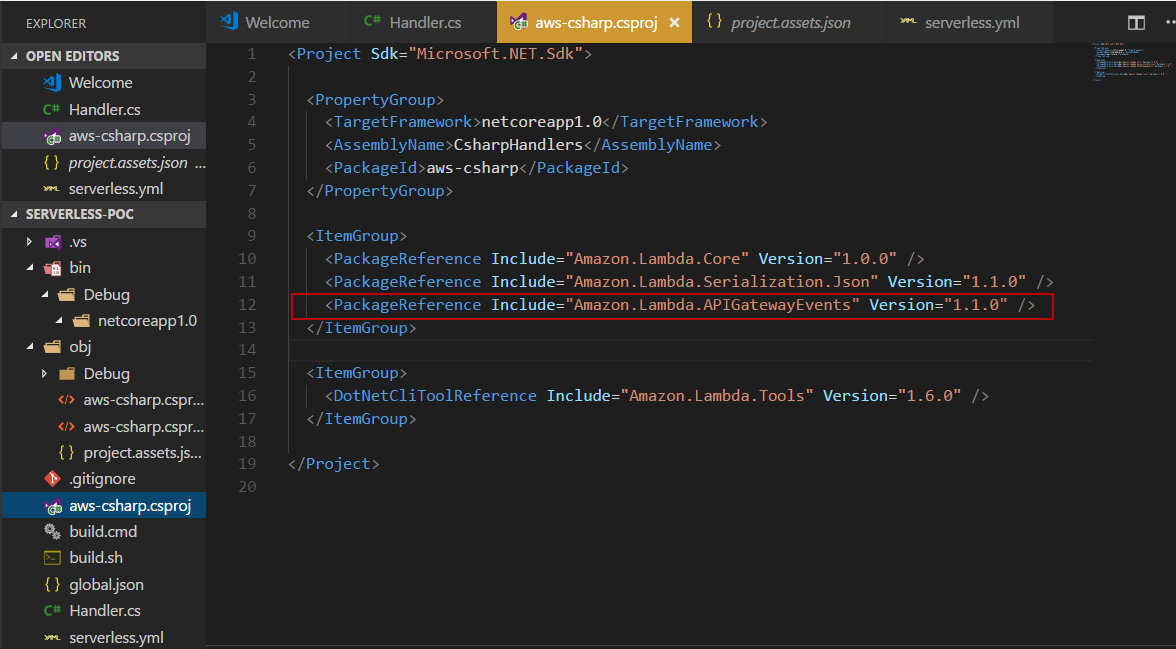The width and height of the screenshot is (1176, 649).
Task: Click the terminal icon beside build.sh
Action: (x=53, y=557)
